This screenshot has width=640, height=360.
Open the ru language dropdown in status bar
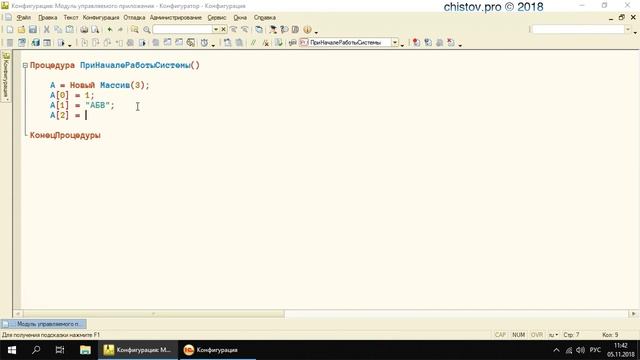coord(553,335)
